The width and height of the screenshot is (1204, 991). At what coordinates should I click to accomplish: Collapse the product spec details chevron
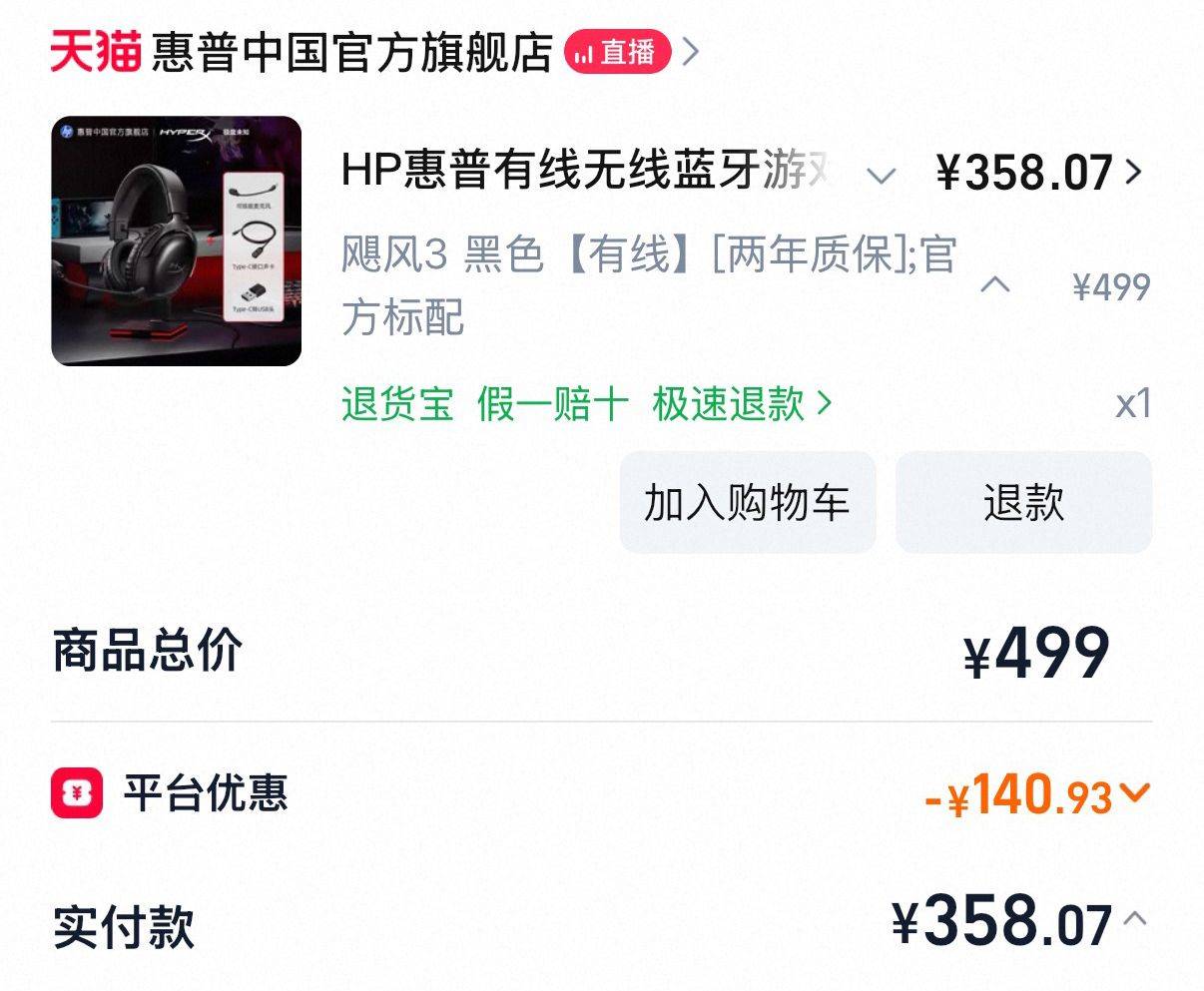[994, 285]
